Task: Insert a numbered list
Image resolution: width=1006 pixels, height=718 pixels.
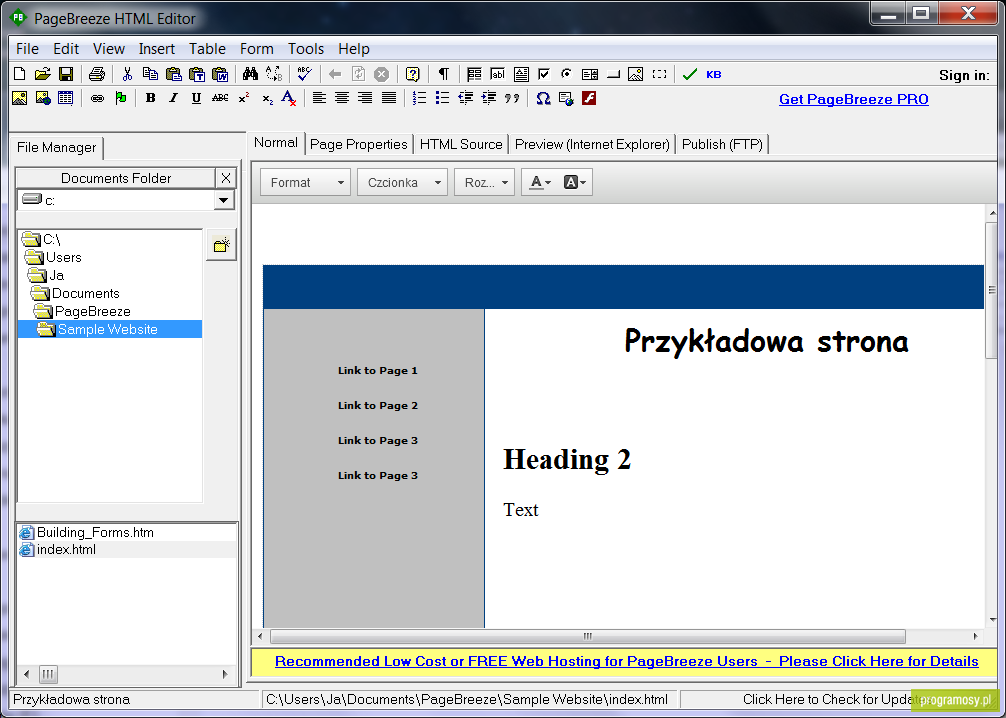Action: tap(419, 98)
